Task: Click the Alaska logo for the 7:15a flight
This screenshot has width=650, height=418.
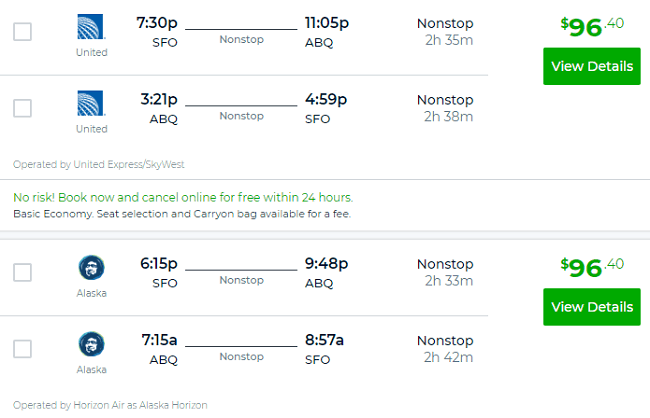Action: click(92, 344)
